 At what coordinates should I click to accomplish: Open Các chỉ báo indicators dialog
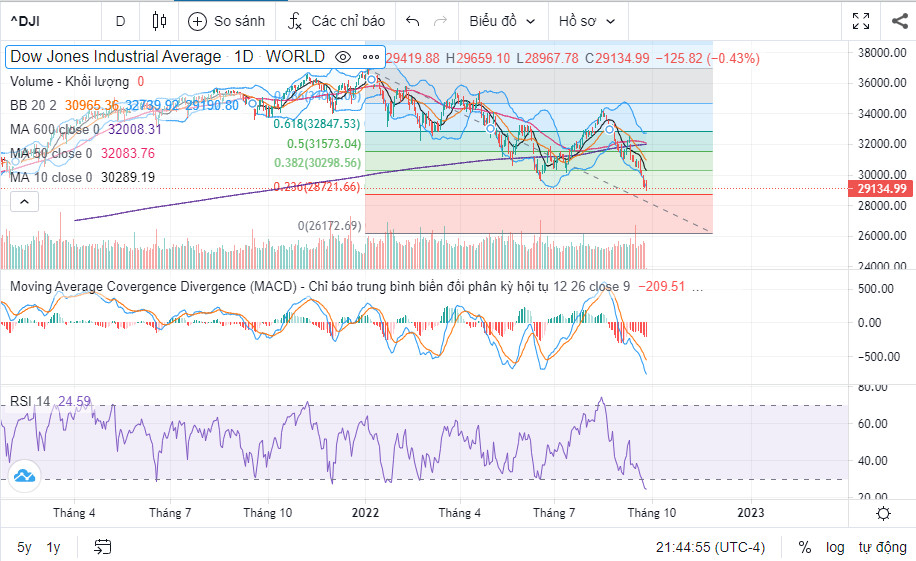click(x=336, y=22)
